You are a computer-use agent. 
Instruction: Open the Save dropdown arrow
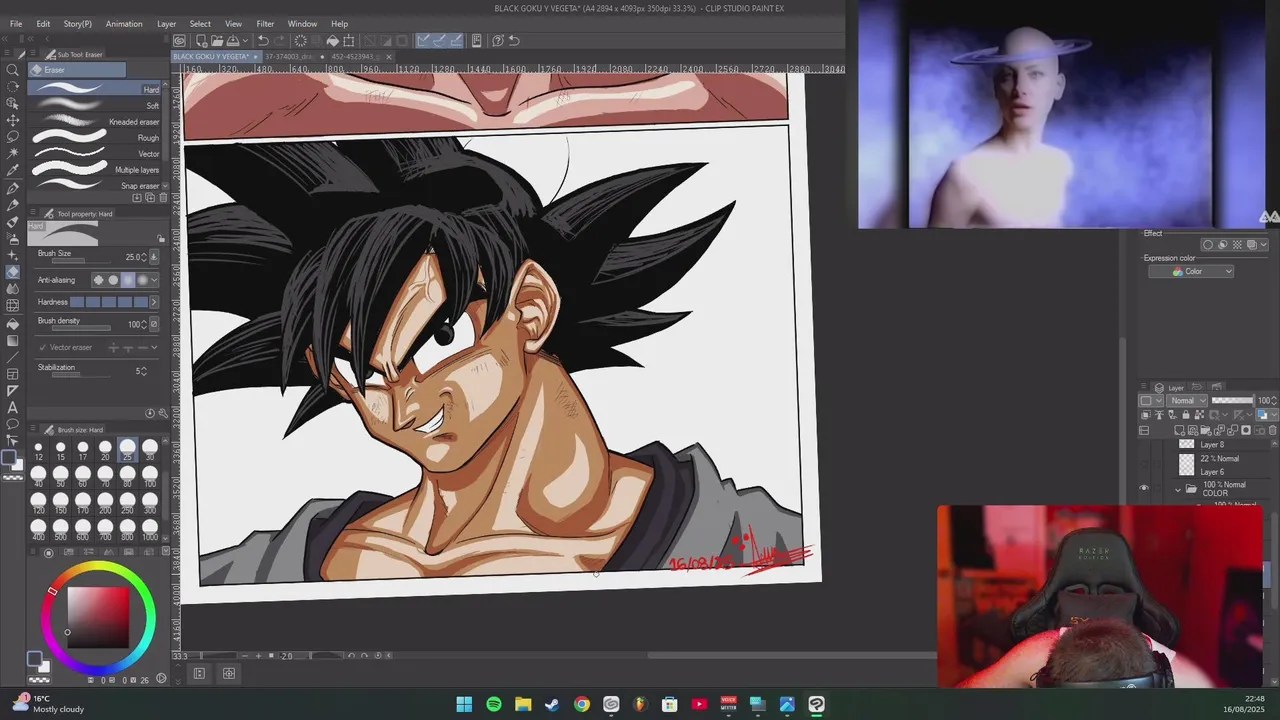coord(245,41)
